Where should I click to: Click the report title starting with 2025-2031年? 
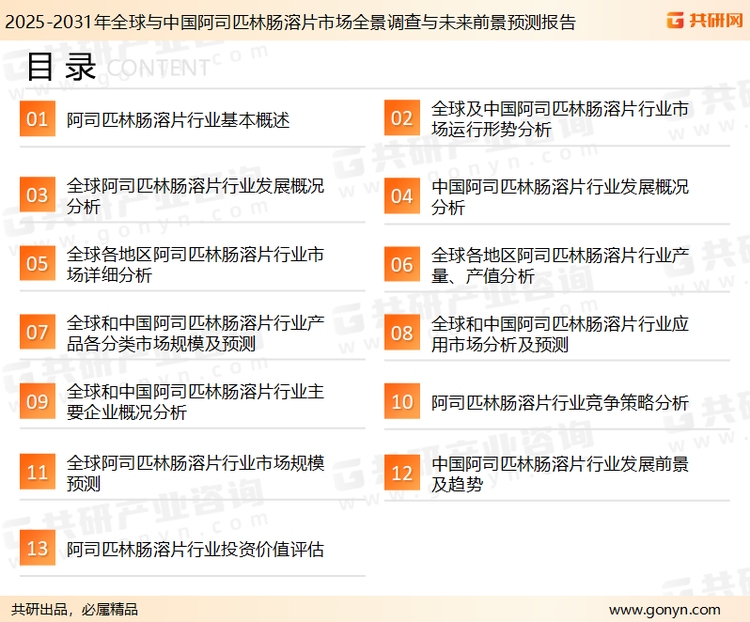point(290,22)
